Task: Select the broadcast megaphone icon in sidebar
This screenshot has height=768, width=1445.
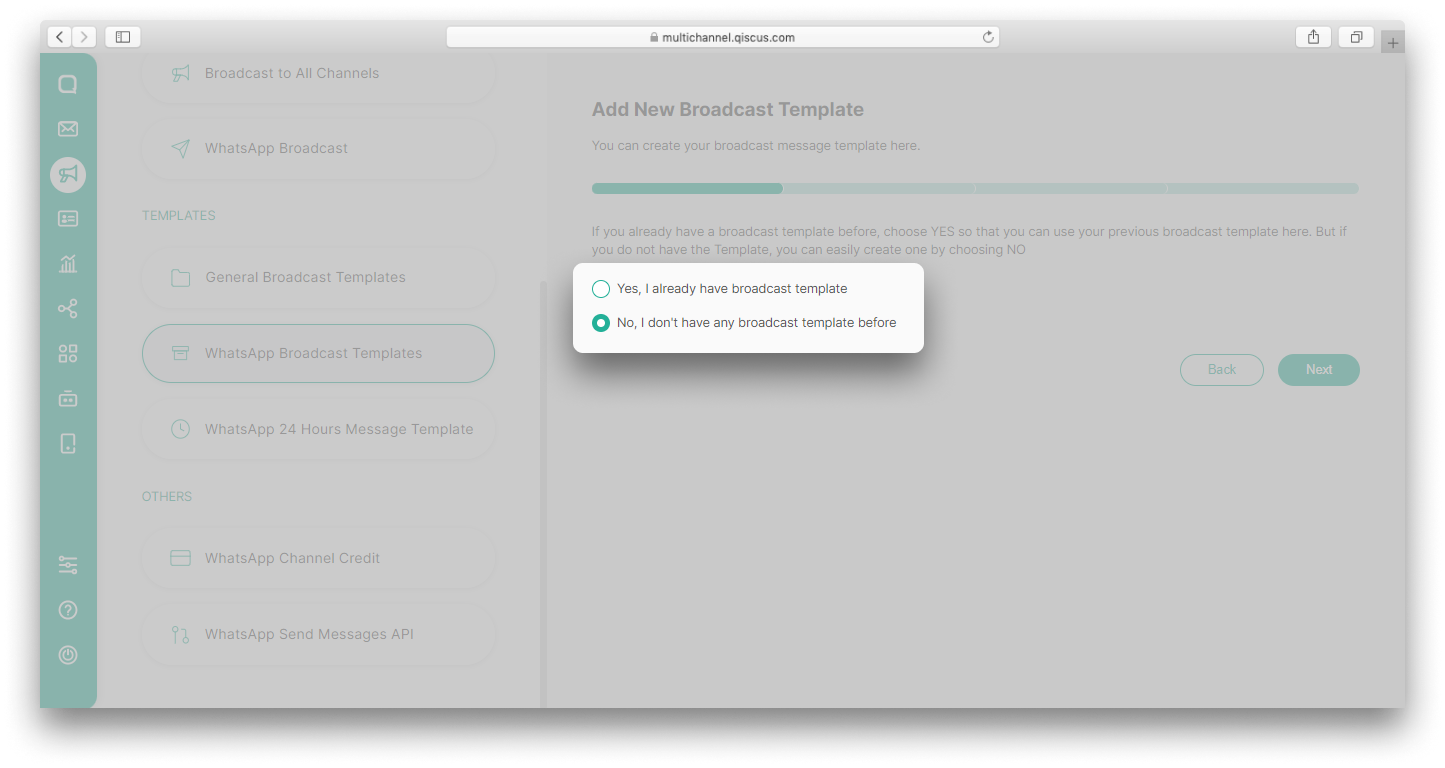Action: [68, 175]
